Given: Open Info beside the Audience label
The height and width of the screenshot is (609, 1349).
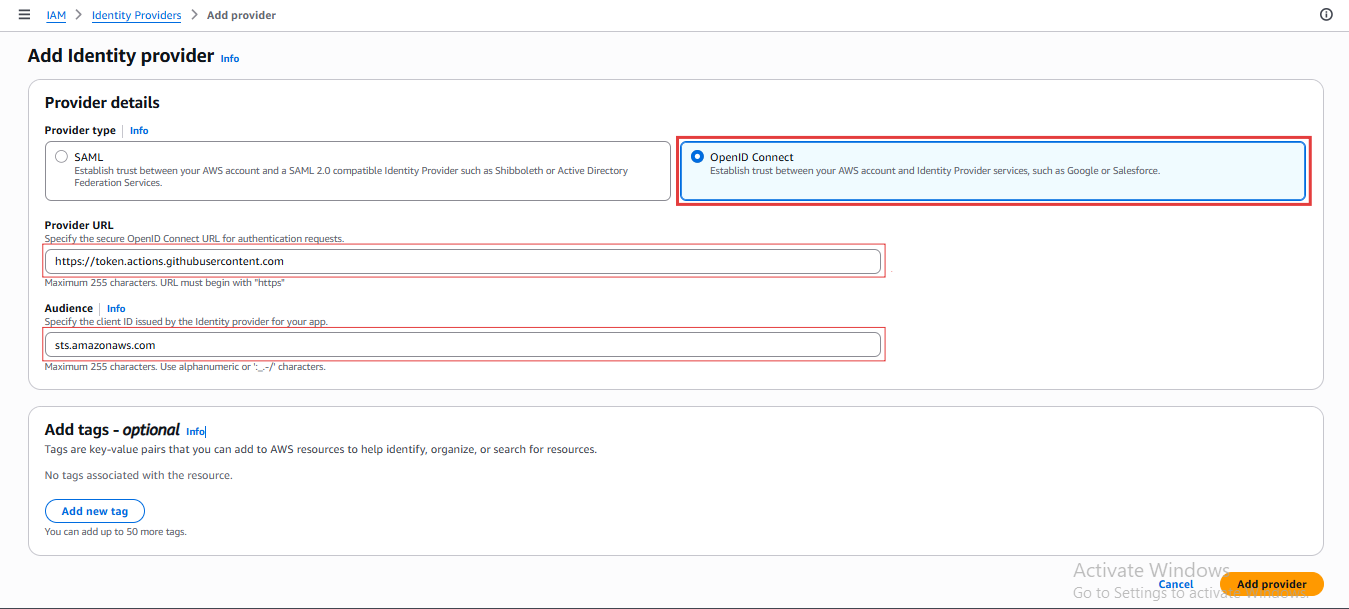Looking at the screenshot, I should (x=116, y=308).
